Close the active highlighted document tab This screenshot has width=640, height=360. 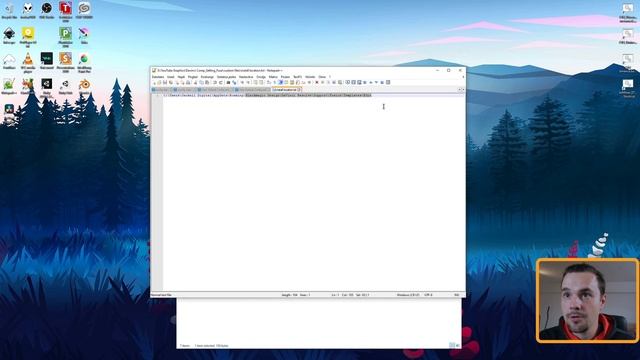(x=299, y=89)
